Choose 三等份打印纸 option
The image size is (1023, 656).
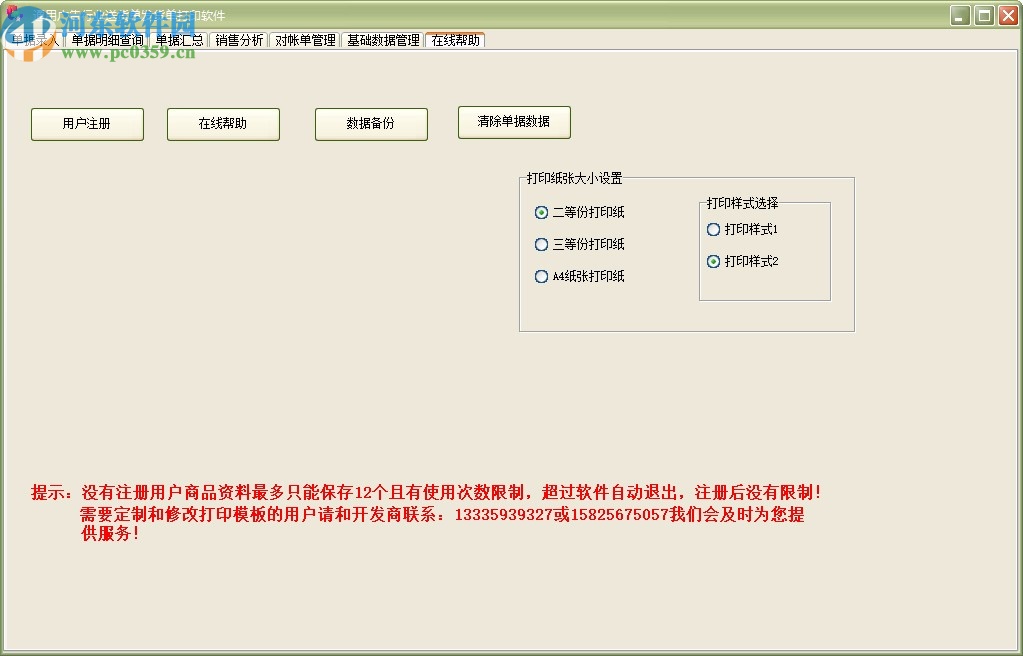pyautogui.click(x=579, y=244)
